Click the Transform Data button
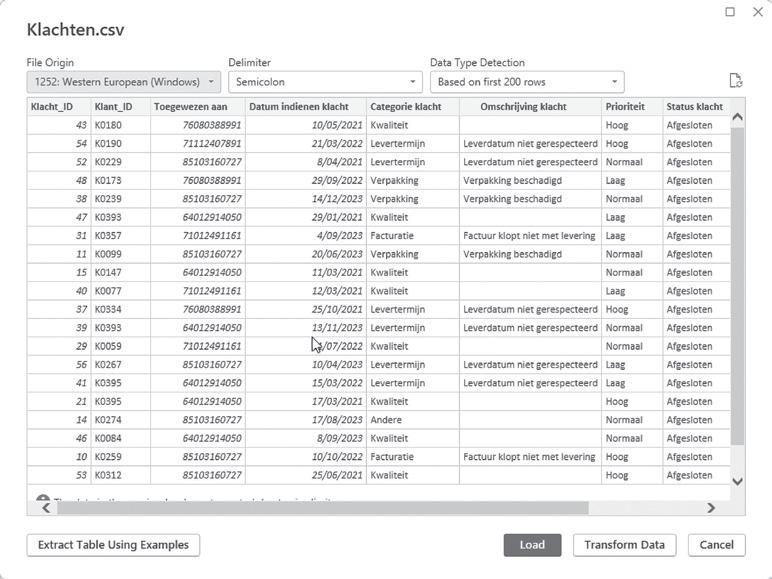772x579 pixels. 624,545
